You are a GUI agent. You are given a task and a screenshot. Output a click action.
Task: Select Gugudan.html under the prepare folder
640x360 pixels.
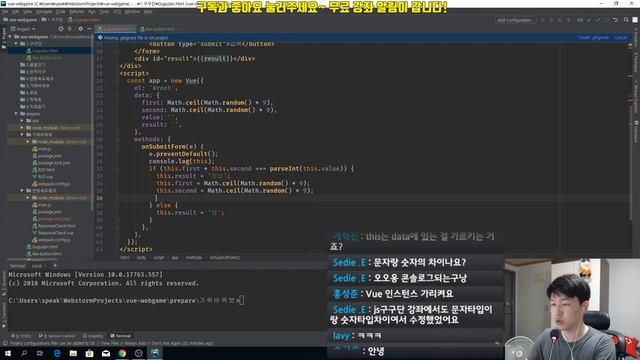(x=42, y=247)
